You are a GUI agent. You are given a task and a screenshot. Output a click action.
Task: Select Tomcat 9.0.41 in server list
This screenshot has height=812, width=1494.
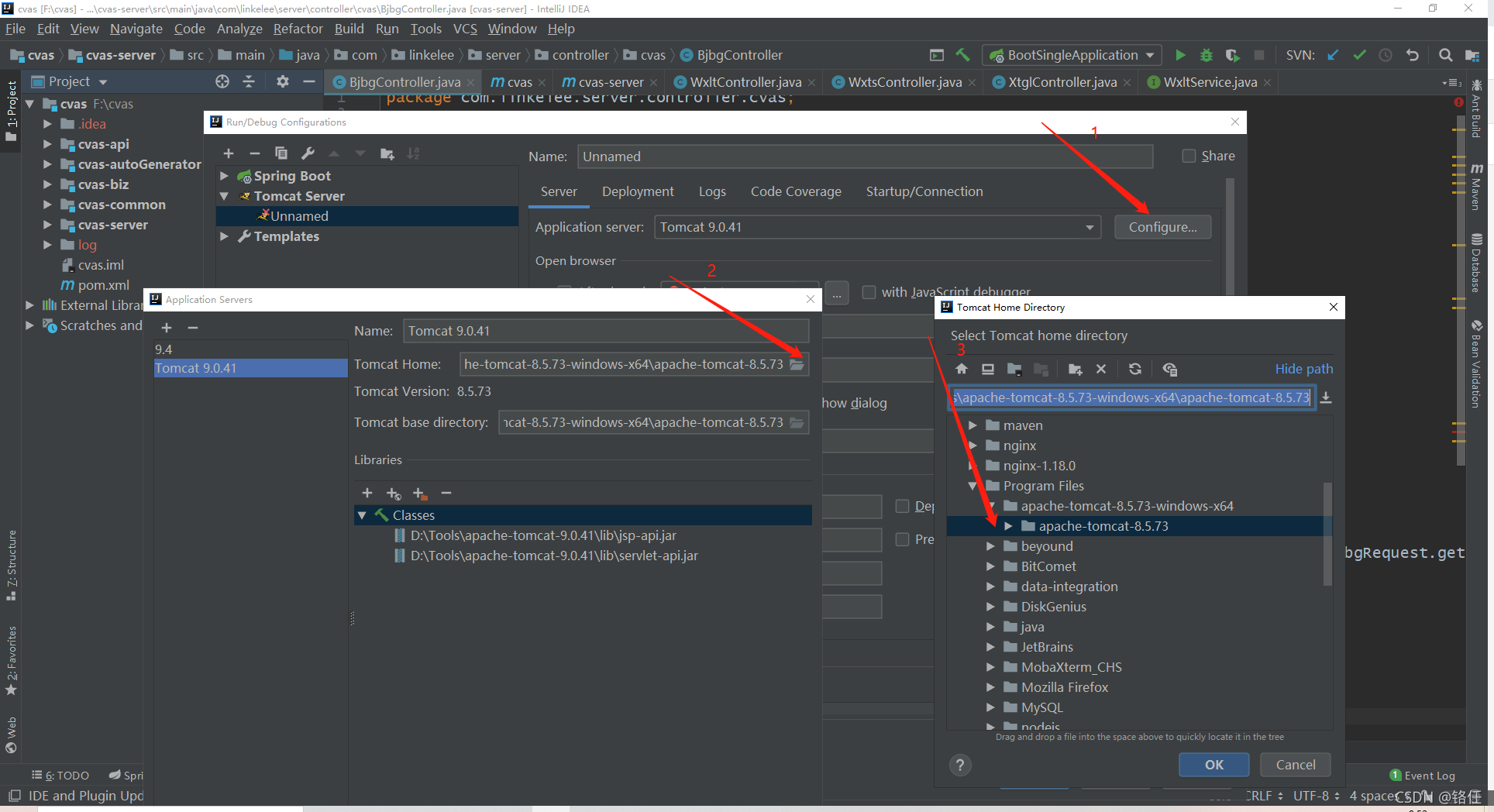pos(250,368)
